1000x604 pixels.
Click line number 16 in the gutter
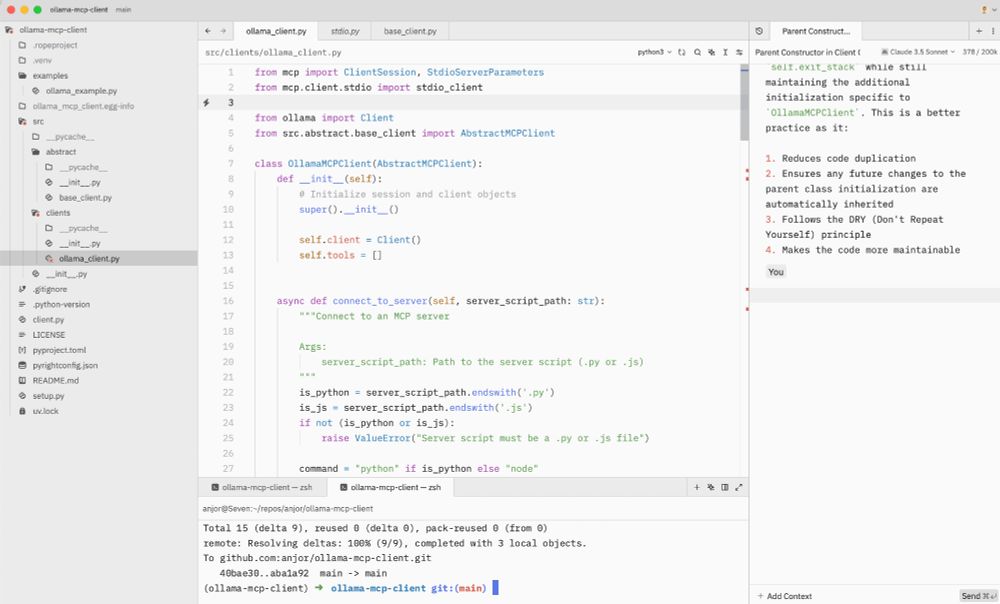tap(228, 301)
